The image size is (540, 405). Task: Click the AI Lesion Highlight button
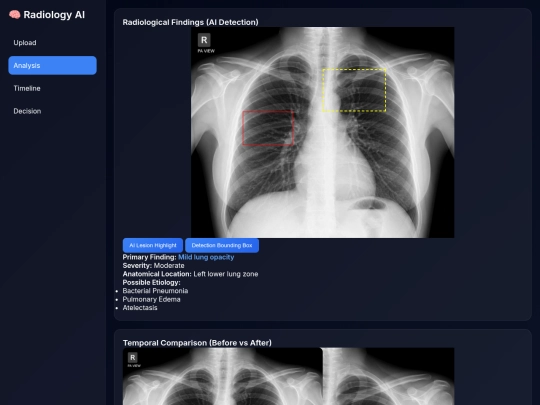point(153,246)
